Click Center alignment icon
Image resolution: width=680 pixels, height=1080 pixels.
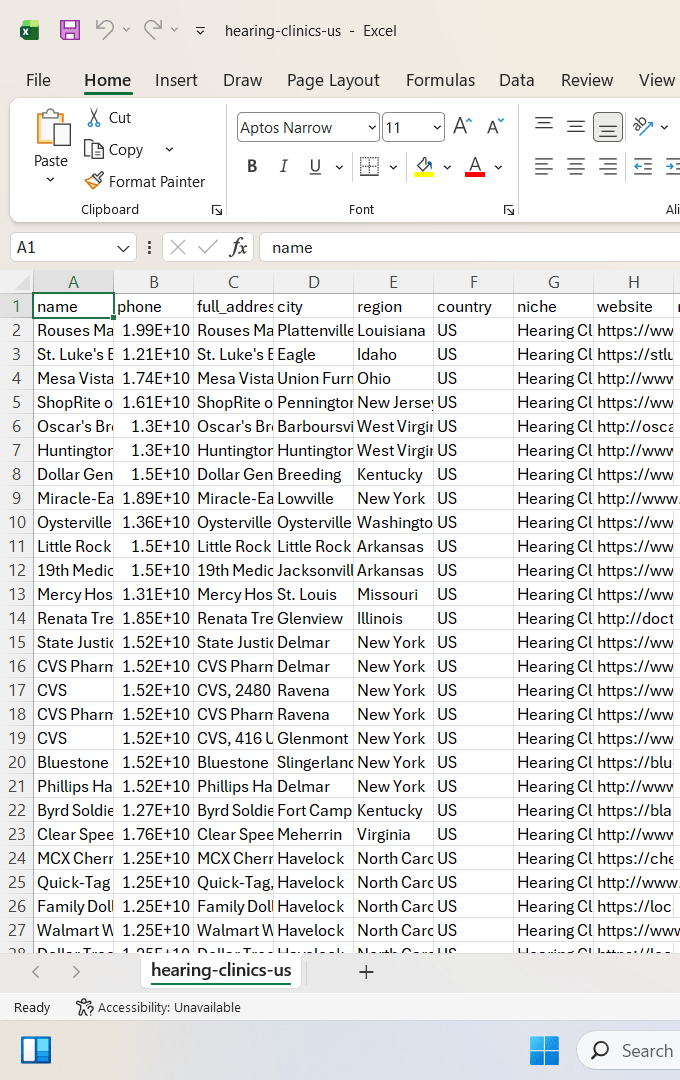coord(575,167)
